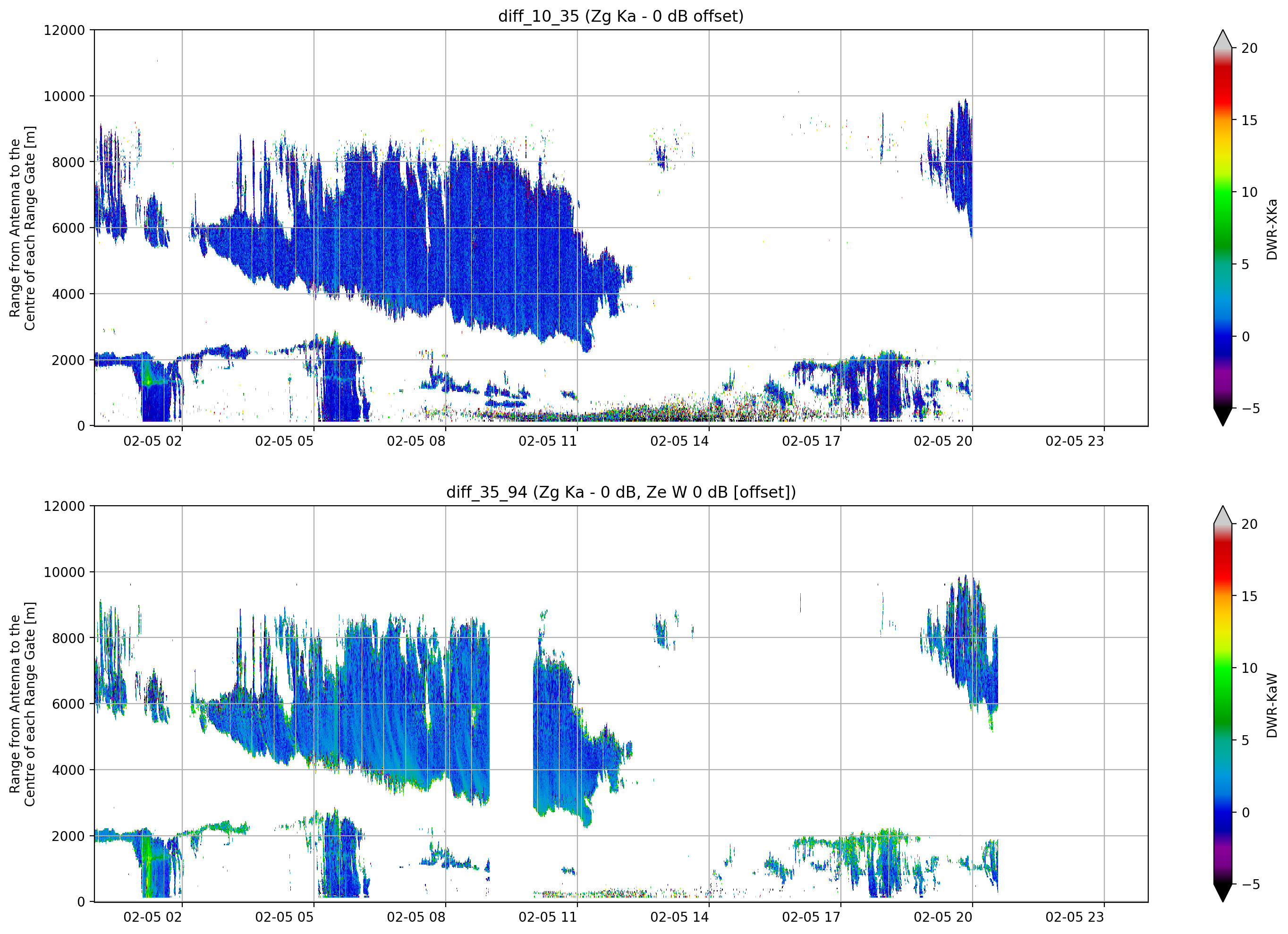Screen dimensions: 1288x934
Task: Click the "20" tick on the DWR-XKa colorbar
Action: [x=1249, y=48]
